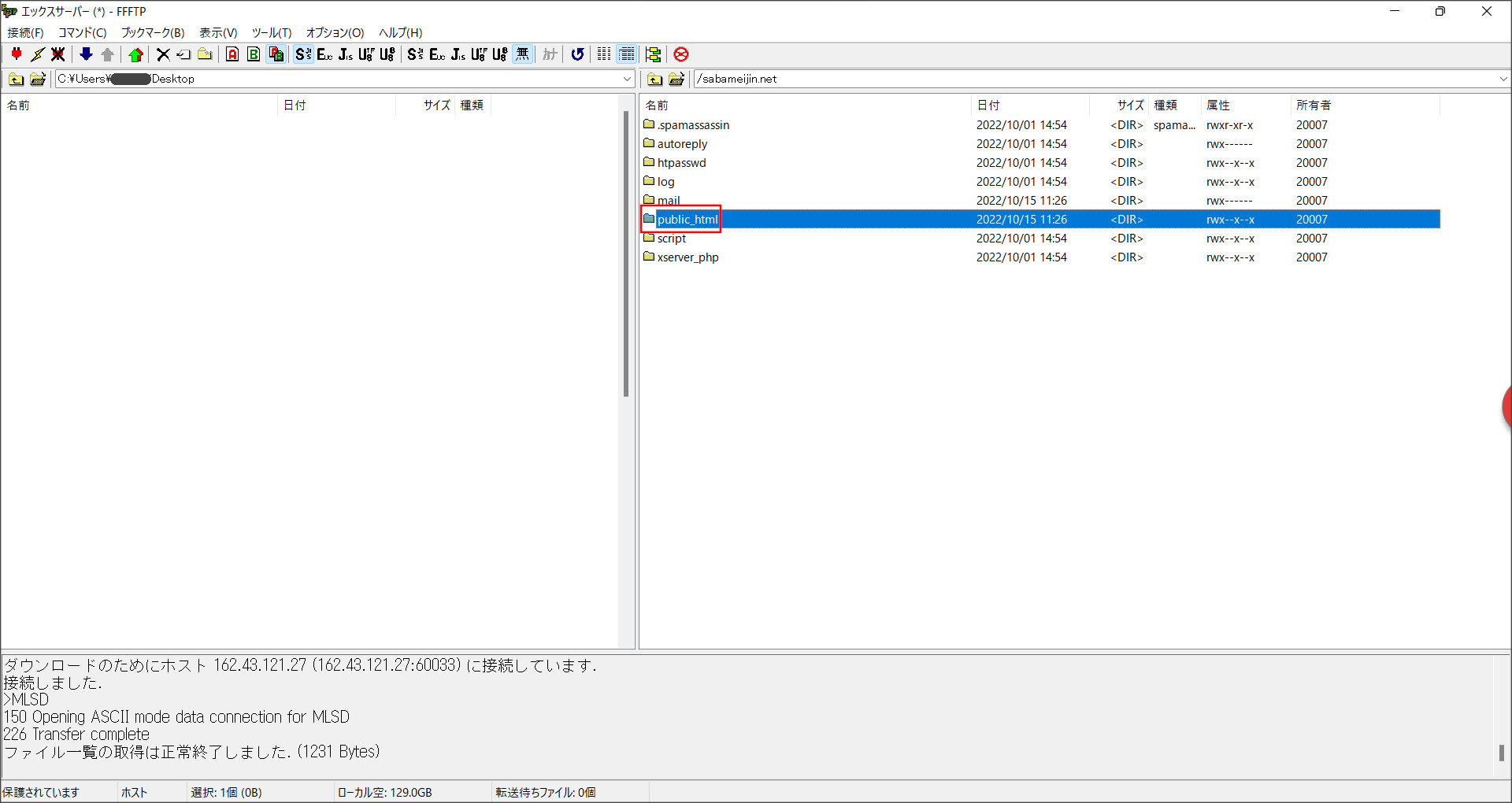Select the xserver_php folder
1512x803 pixels.
pos(687,257)
